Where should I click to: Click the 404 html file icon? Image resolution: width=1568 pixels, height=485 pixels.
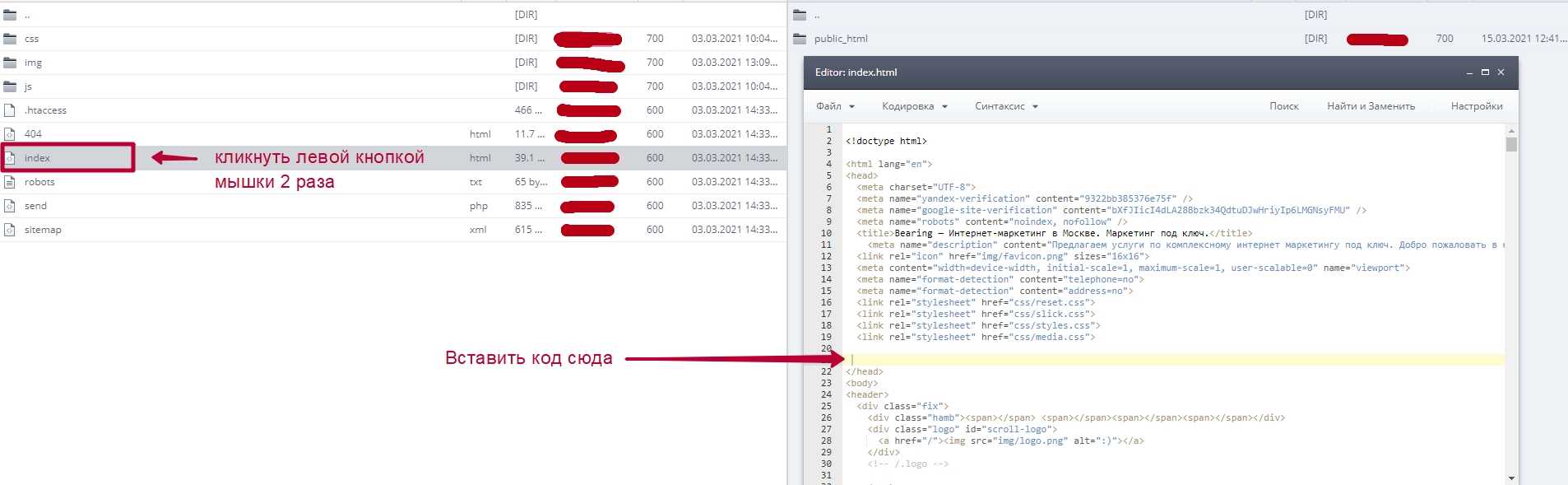point(10,134)
